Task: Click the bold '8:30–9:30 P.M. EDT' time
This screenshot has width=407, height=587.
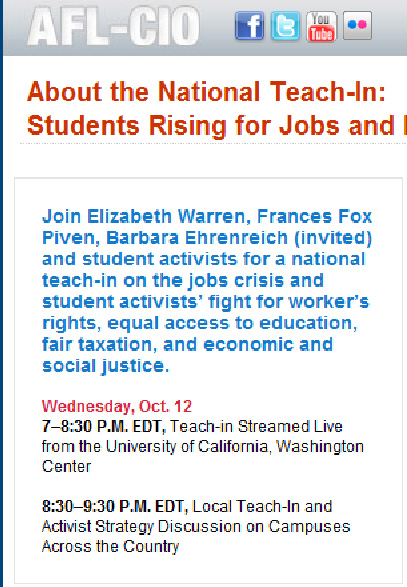Action: tap(115, 506)
